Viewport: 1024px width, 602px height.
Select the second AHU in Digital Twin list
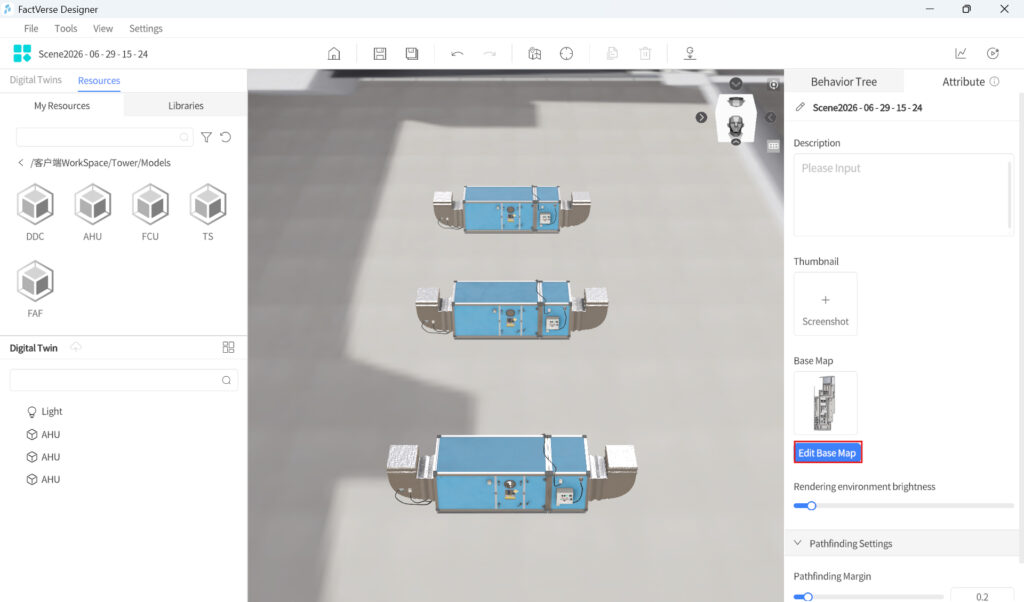[x=43, y=457]
